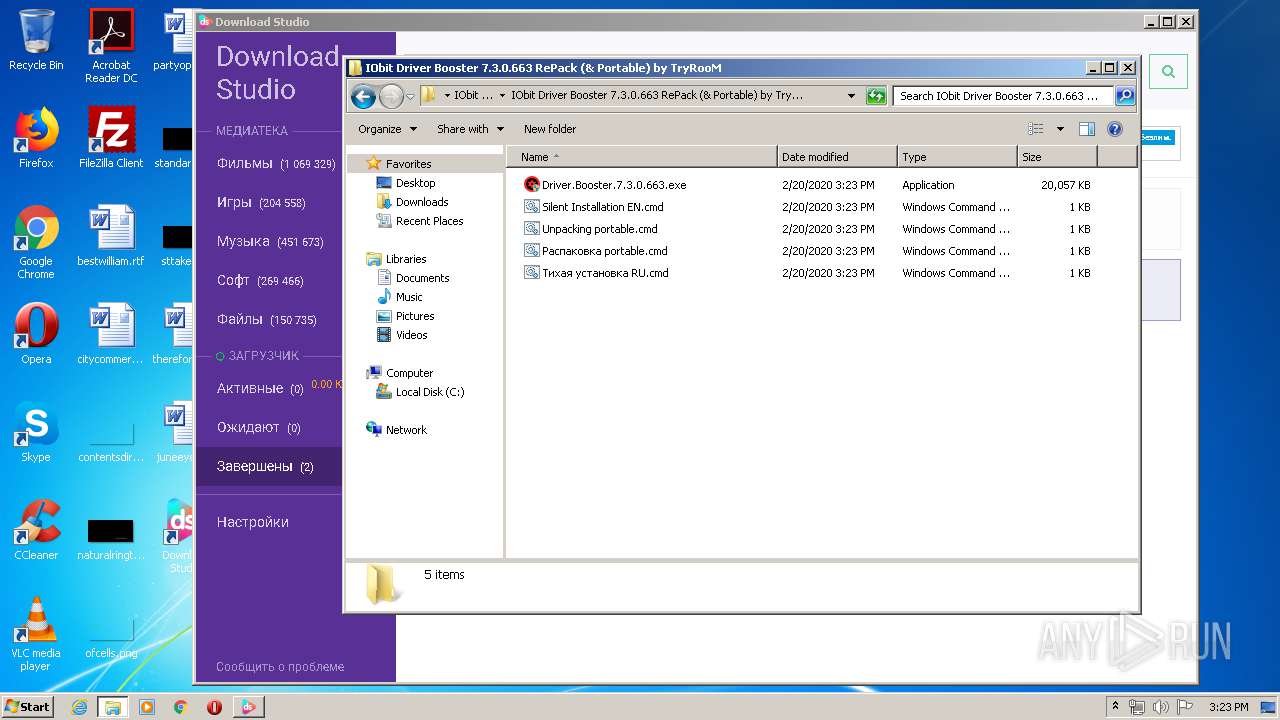Select Silent Installation EN.cmd file

[x=602, y=207]
